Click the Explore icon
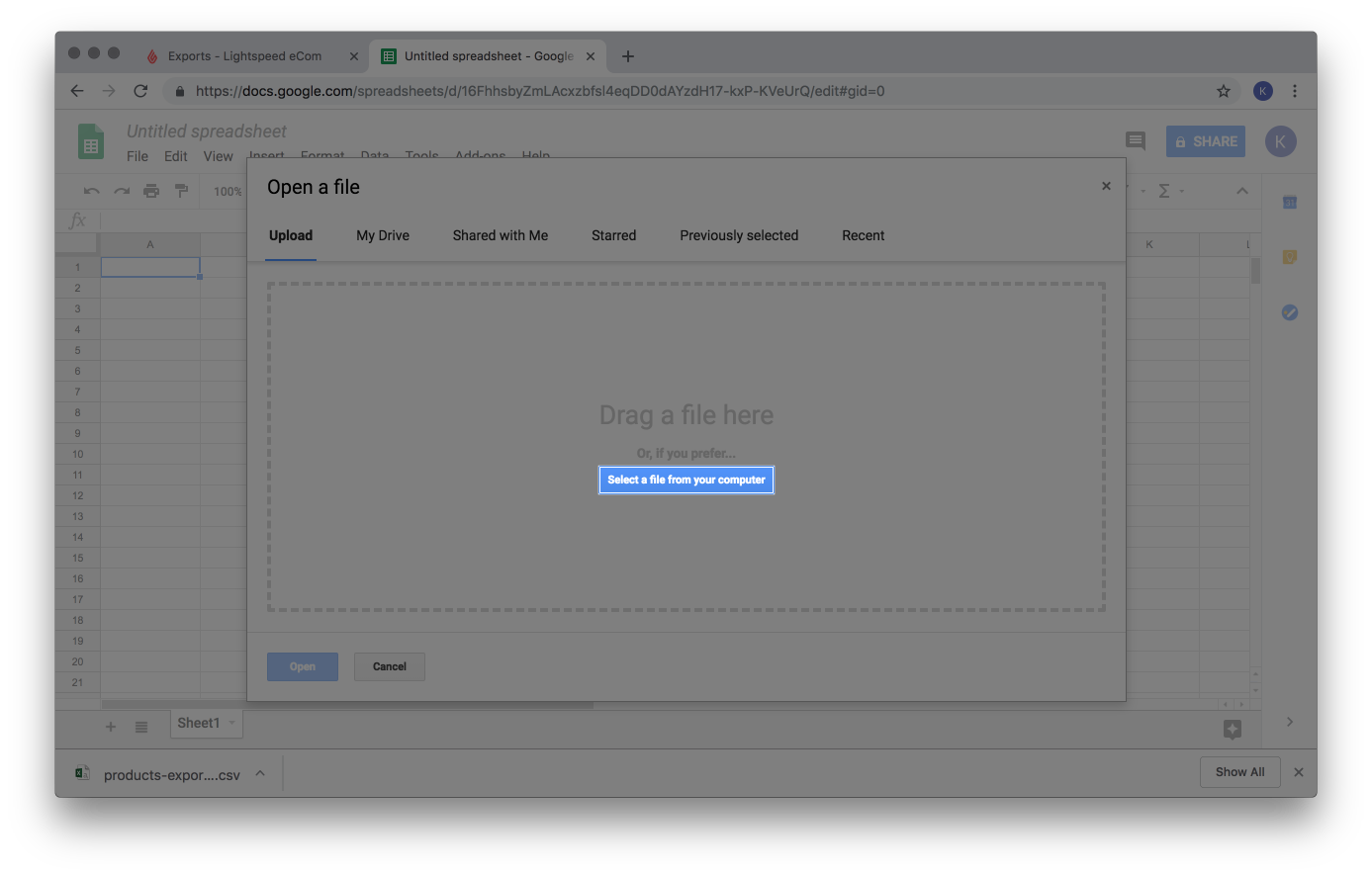 coord(1233,729)
